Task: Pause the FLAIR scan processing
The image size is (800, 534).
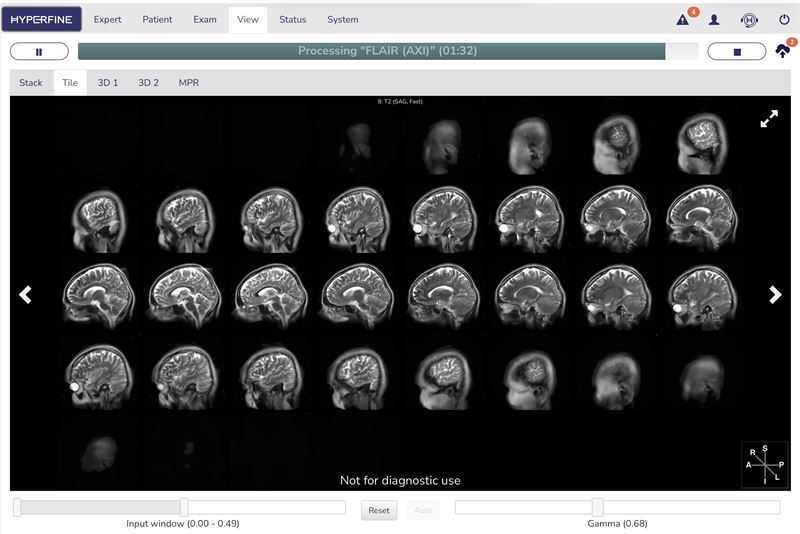Action: 39,52
